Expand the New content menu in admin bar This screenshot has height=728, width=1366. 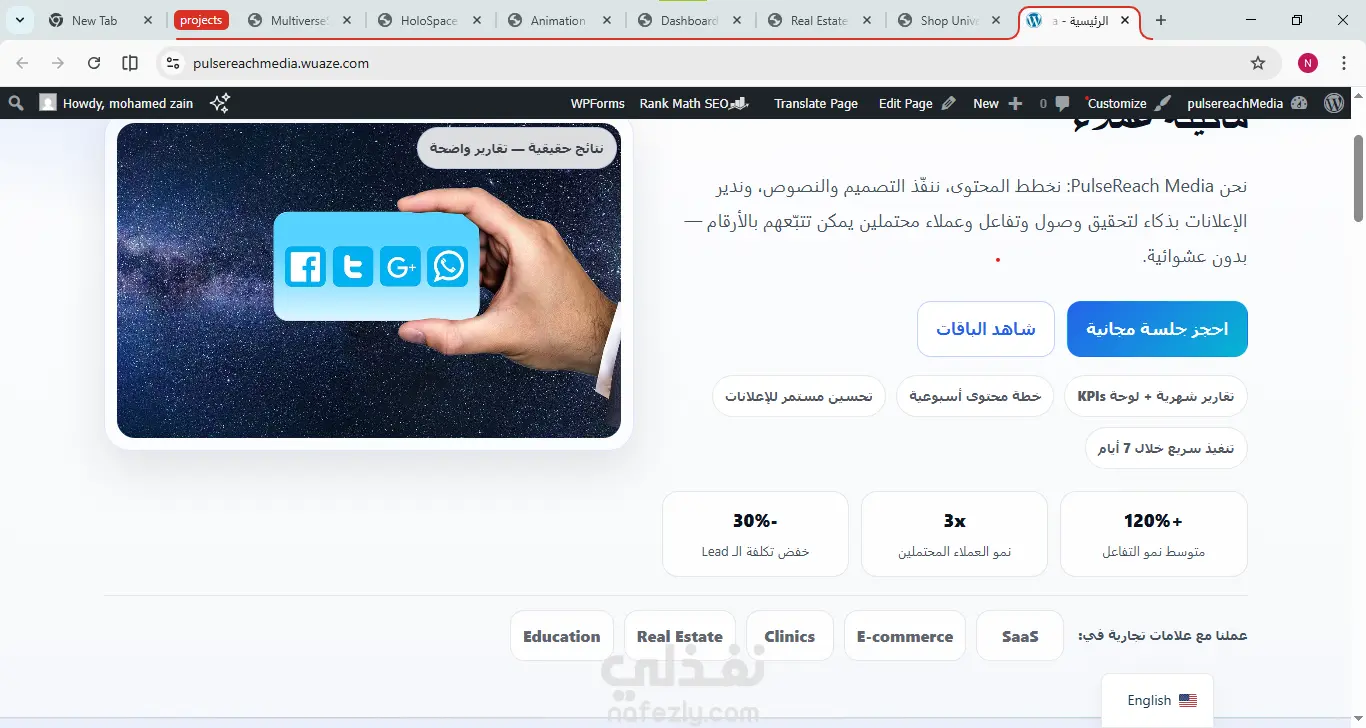997,103
